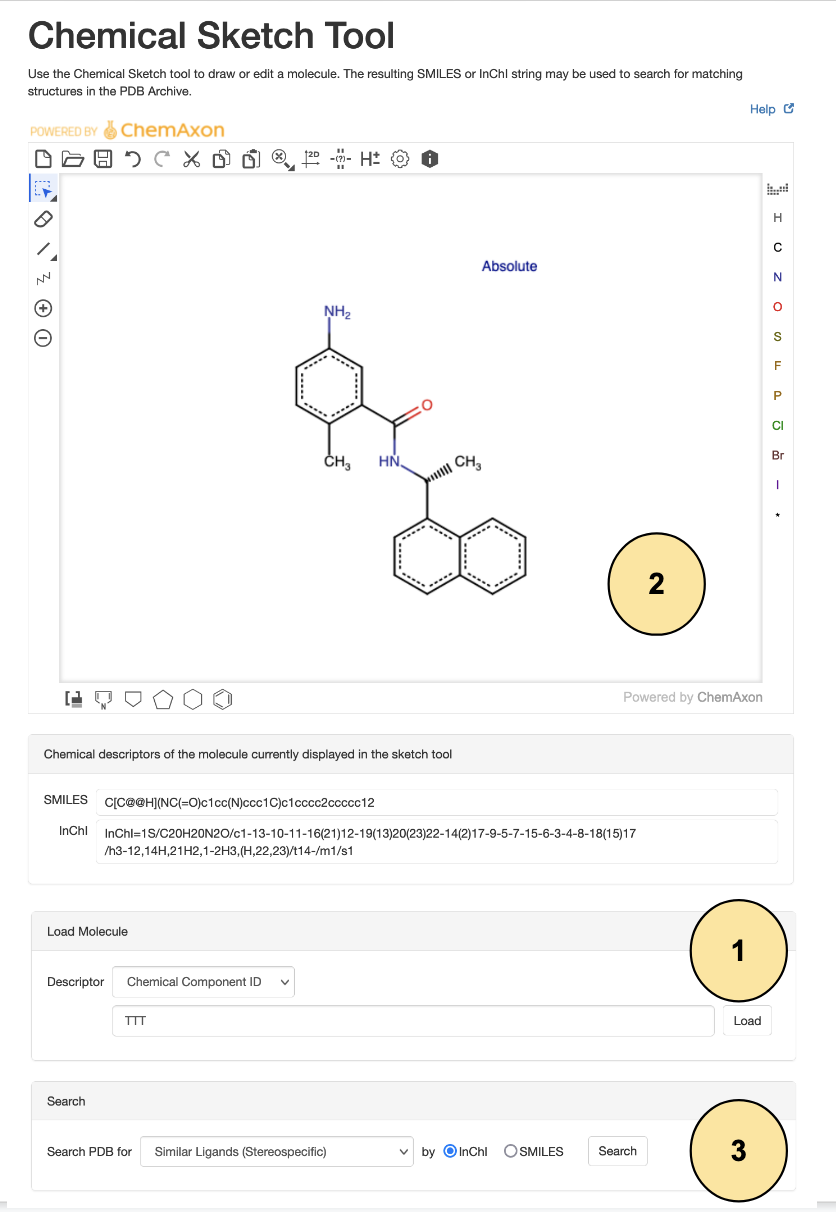
Task: Clean structure in 2D
Action: (x=312, y=159)
